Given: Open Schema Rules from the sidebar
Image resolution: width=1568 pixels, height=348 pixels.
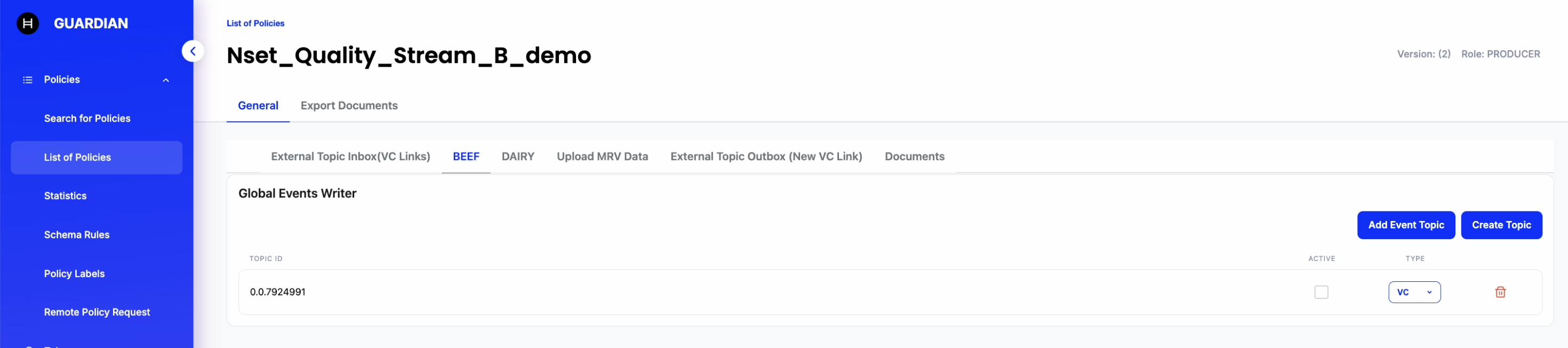Looking at the screenshot, I should pyautogui.click(x=77, y=235).
